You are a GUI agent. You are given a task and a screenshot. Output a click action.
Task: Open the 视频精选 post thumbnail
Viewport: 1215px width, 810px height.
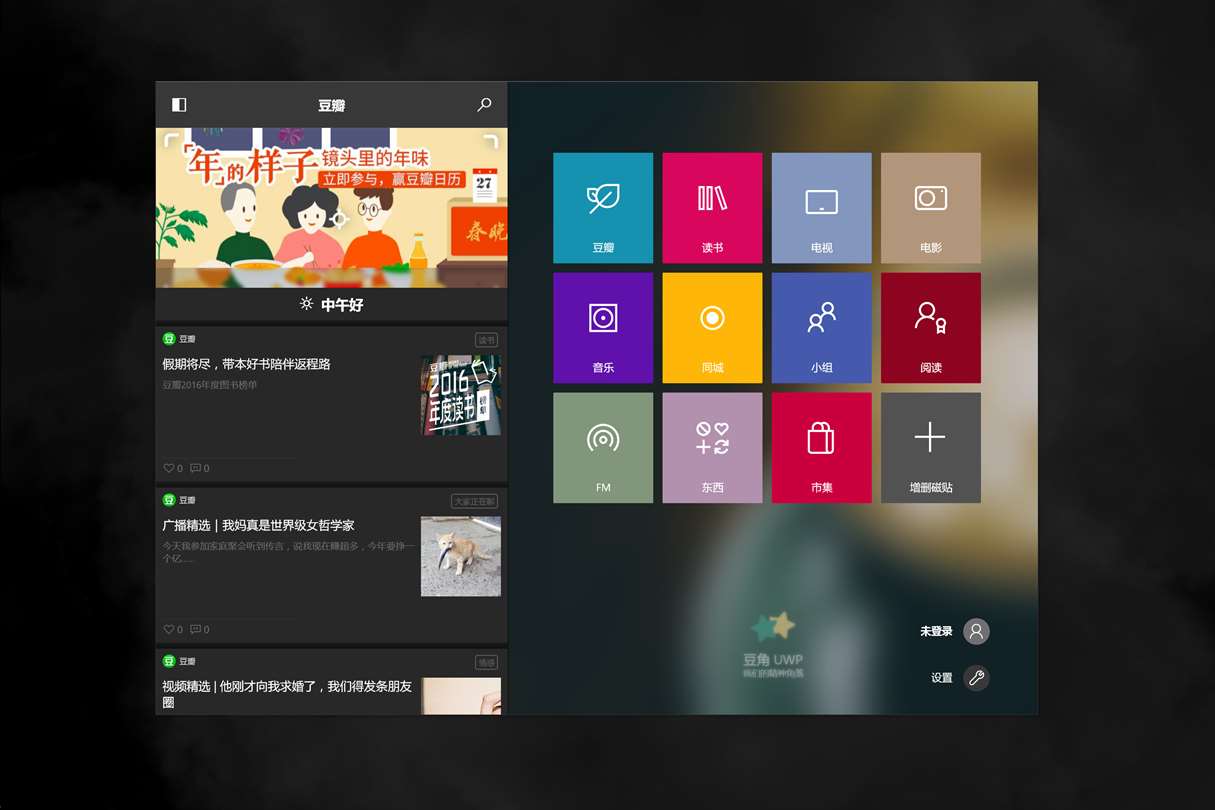pos(461,696)
